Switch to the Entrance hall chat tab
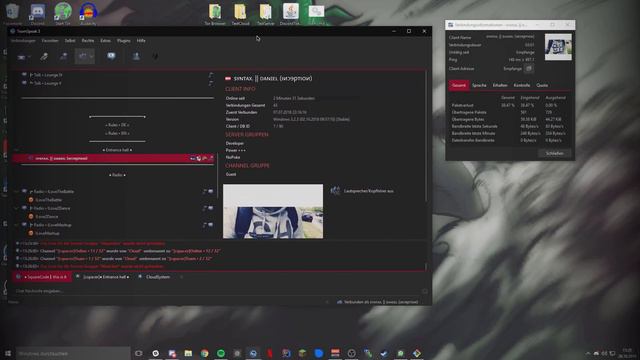The width and height of the screenshot is (640, 360). tap(102, 277)
